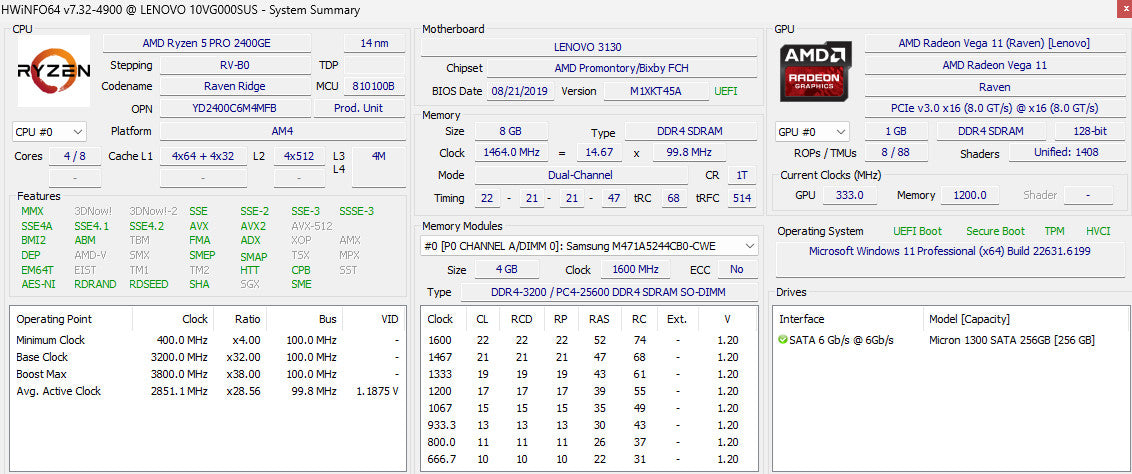
Task: Click the AMD Promontory/Bixby FCH chipset field
Action: (622, 69)
